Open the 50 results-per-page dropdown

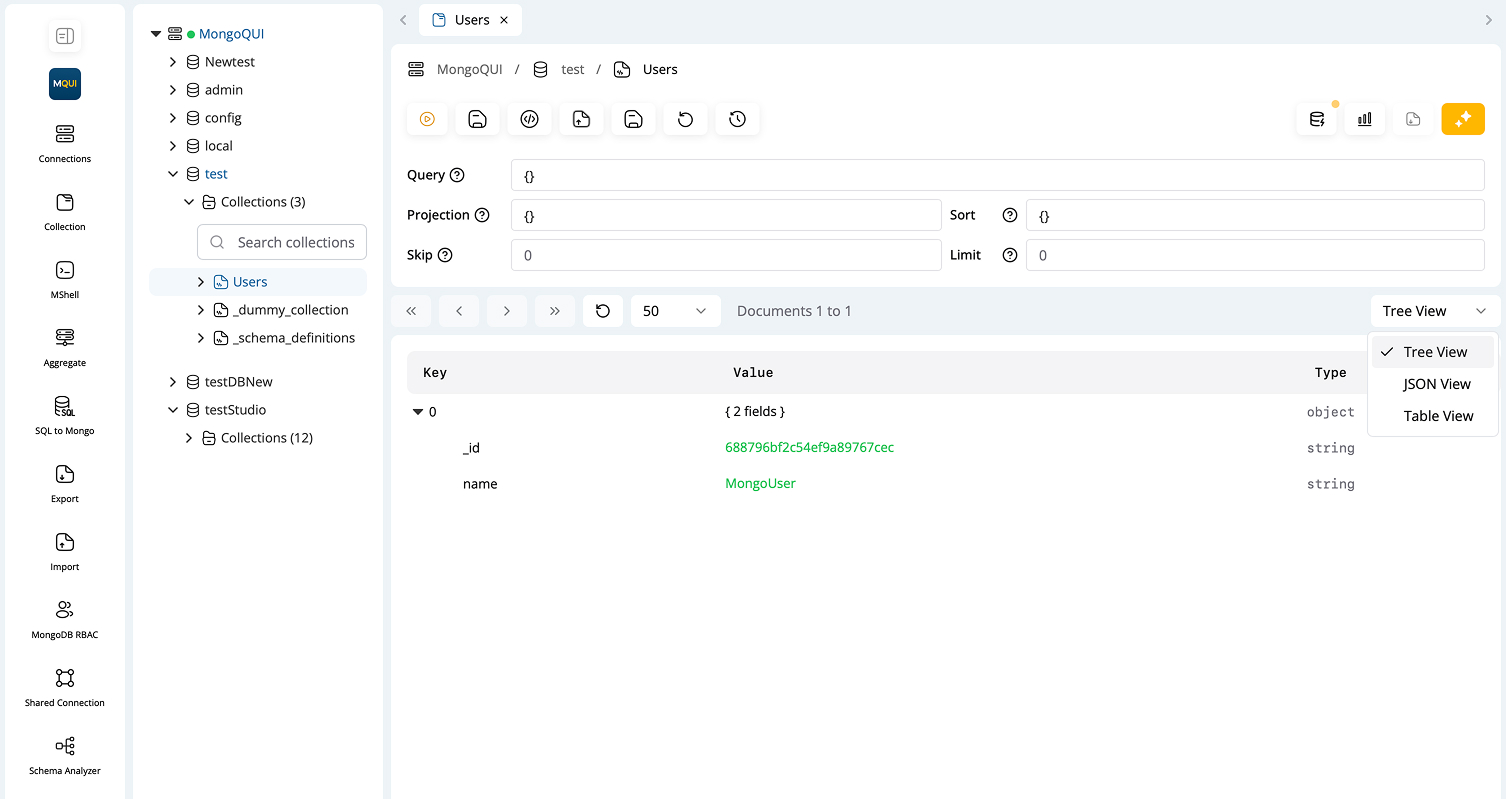click(675, 310)
